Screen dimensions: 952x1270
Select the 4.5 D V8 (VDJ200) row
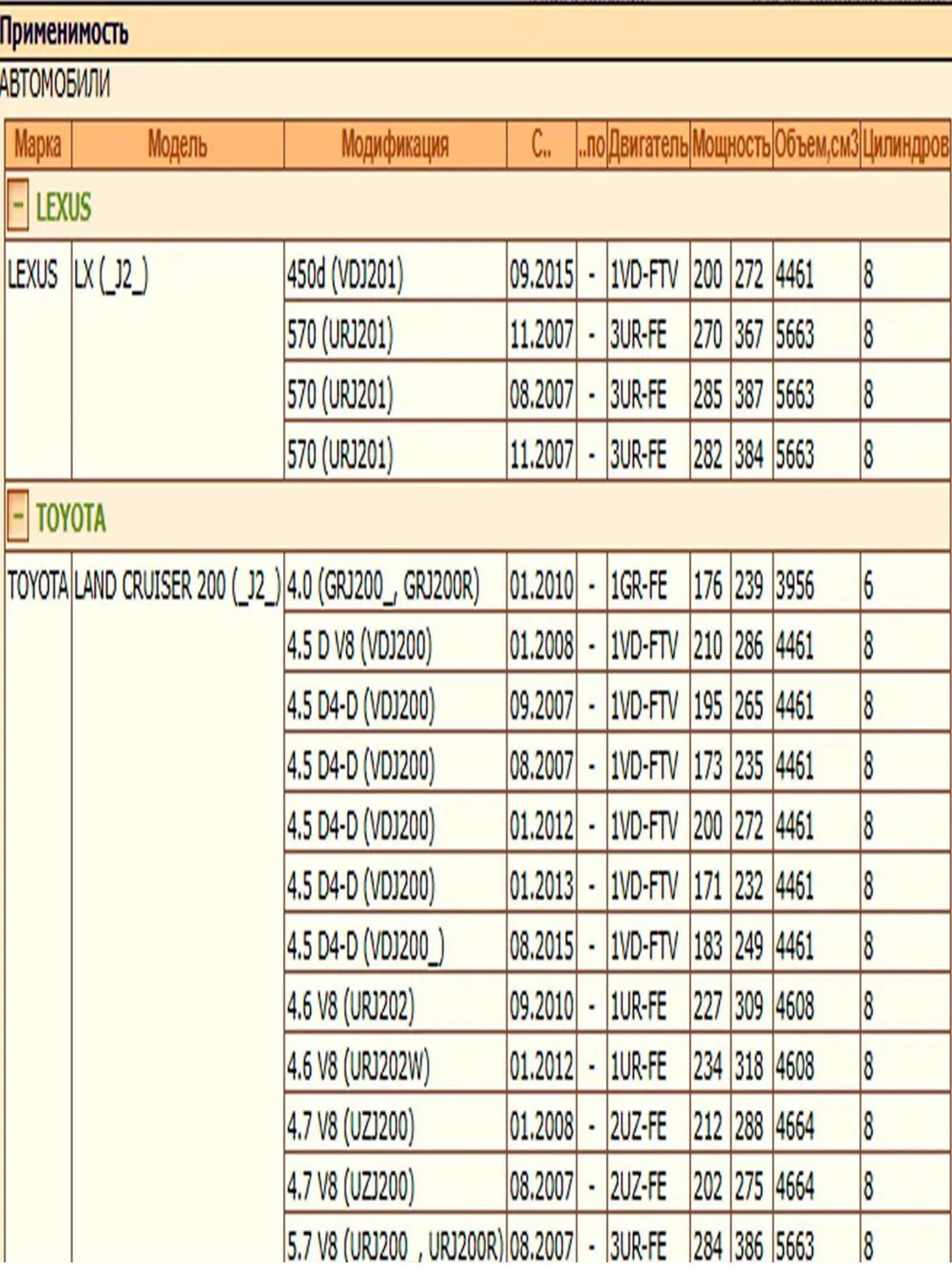pyautogui.click(x=359, y=646)
